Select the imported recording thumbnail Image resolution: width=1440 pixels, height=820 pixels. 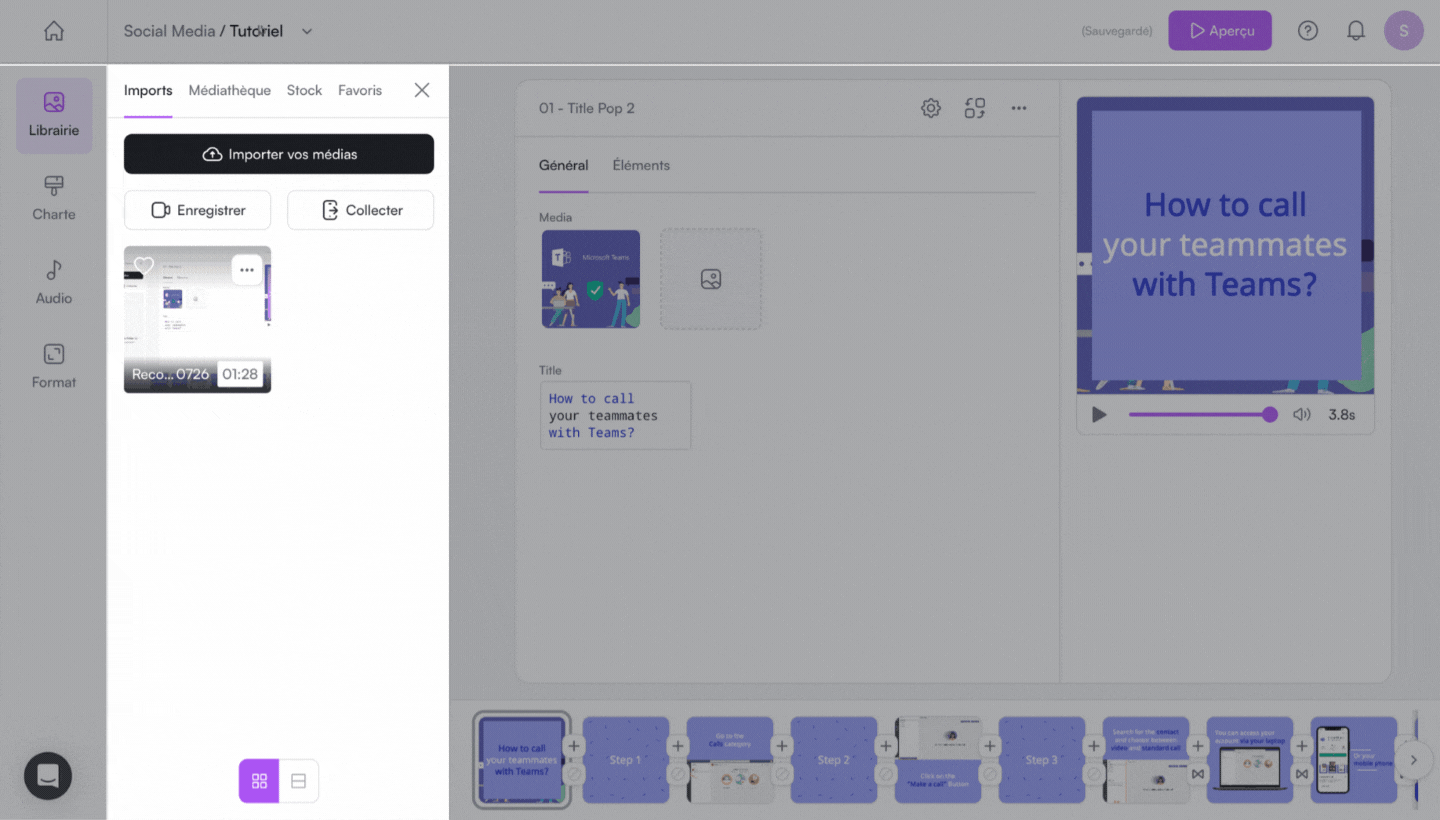pyautogui.click(x=197, y=320)
